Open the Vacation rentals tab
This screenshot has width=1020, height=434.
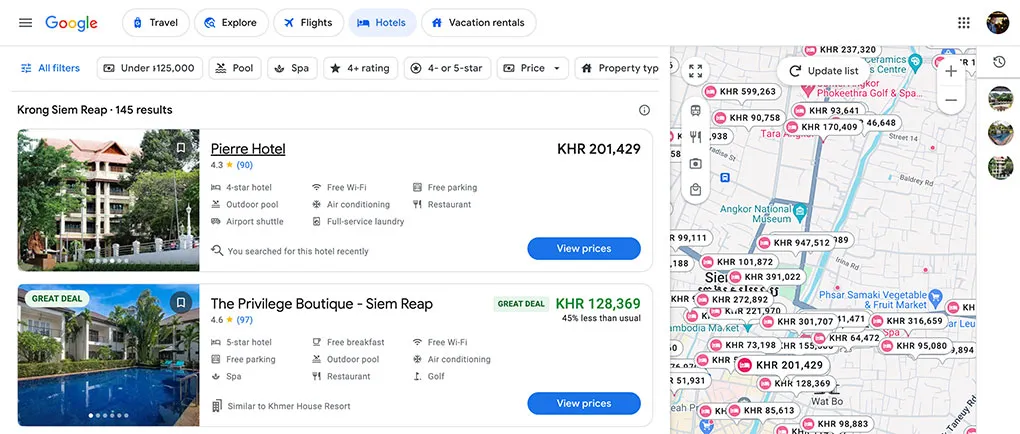pos(479,23)
